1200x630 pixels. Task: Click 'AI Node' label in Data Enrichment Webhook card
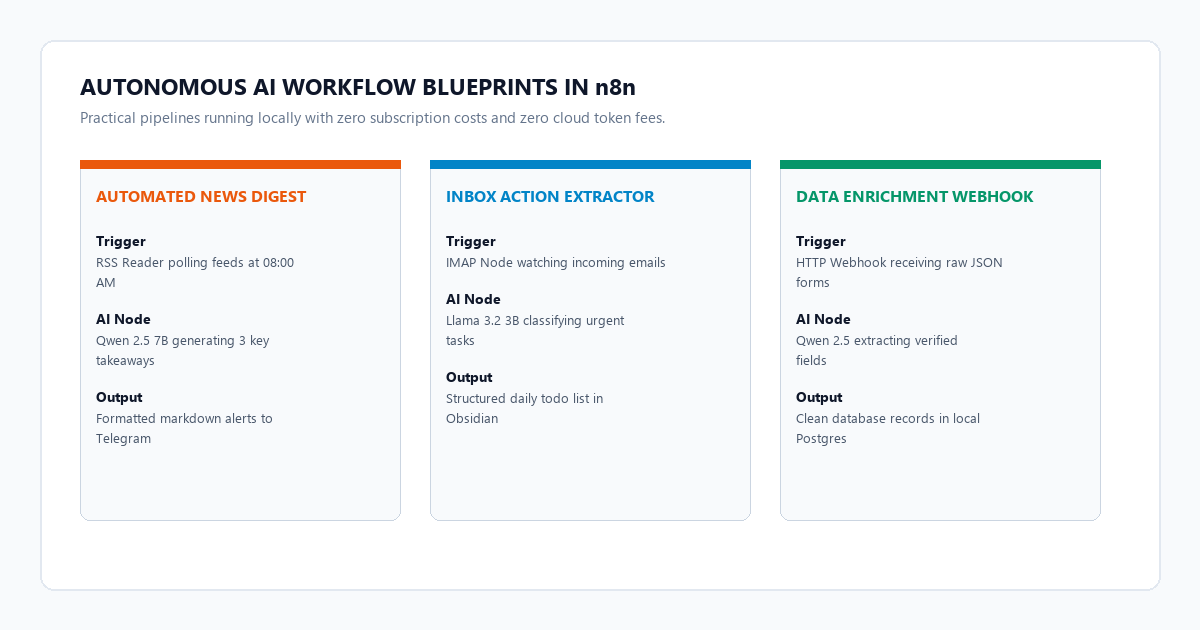click(823, 319)
